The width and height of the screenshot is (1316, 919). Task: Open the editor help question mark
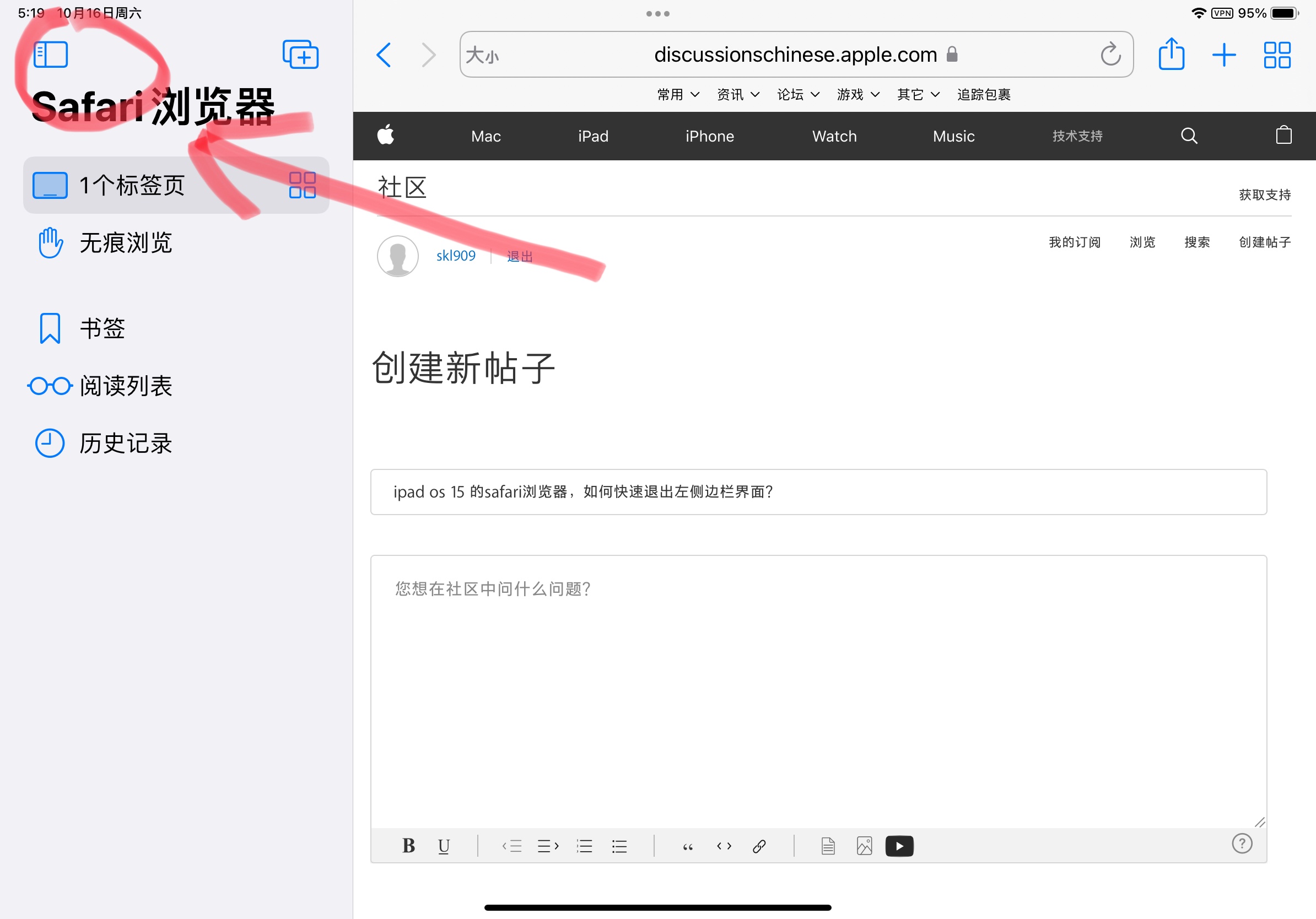click(1242, 843)
